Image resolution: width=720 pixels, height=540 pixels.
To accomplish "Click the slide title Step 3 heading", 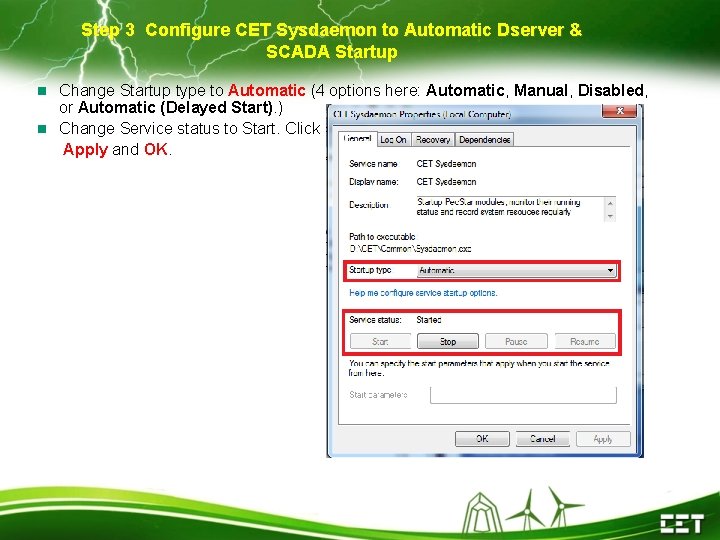I will coord(332,40).
